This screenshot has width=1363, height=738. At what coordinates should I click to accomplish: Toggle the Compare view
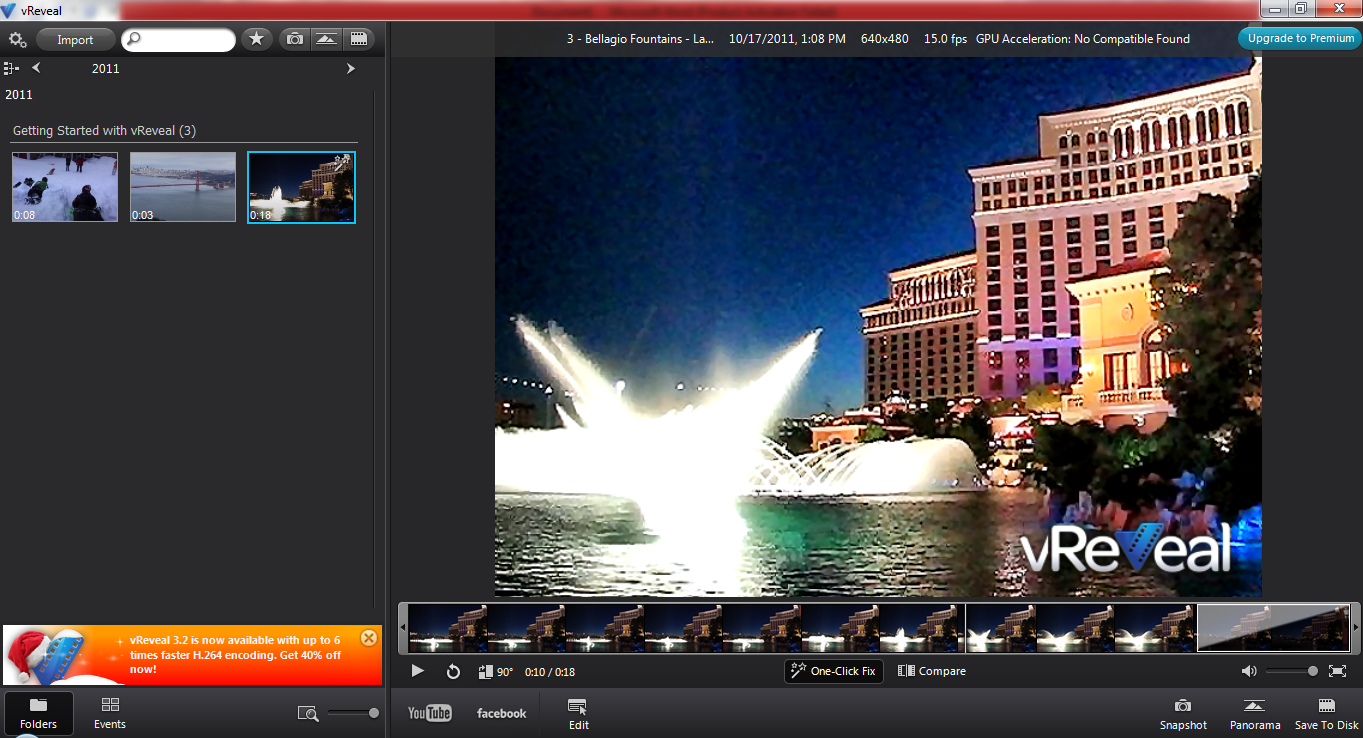(932, 671)
